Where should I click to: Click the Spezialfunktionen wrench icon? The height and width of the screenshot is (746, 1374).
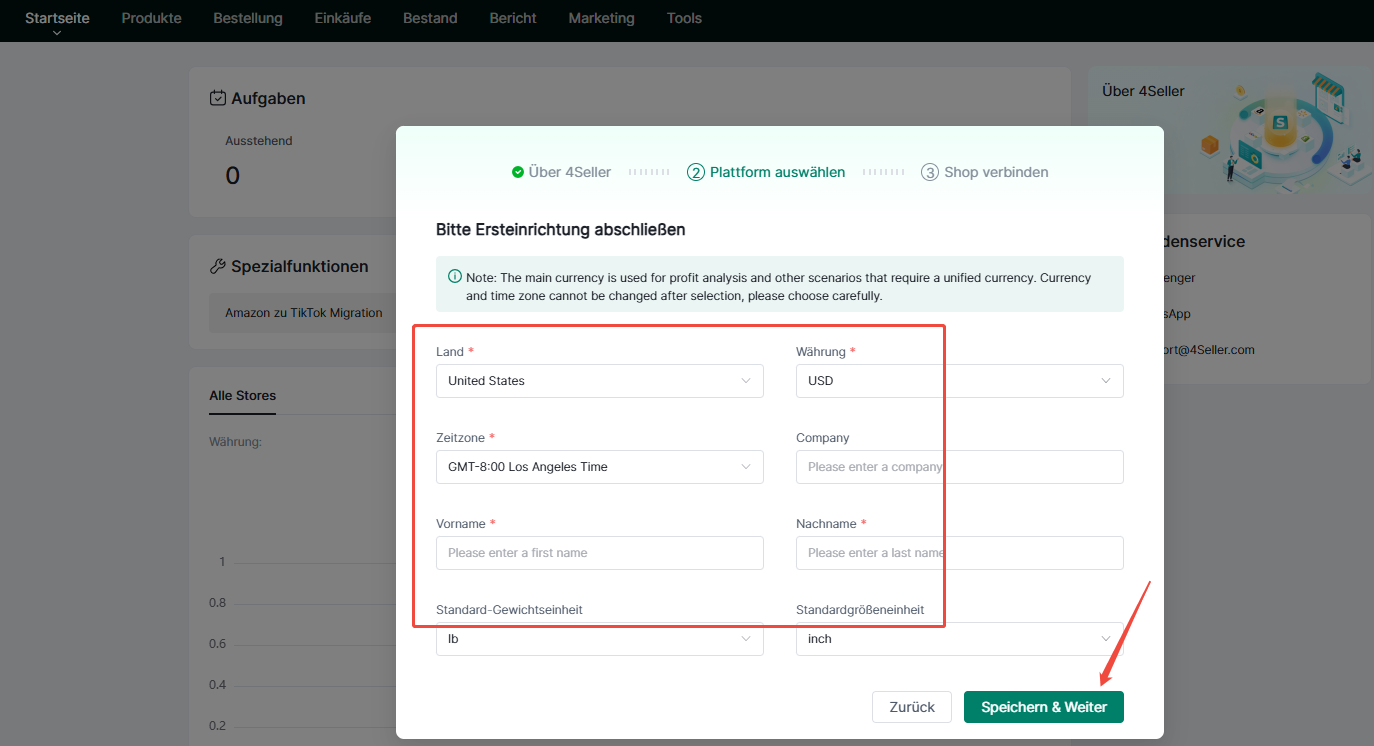218,266
